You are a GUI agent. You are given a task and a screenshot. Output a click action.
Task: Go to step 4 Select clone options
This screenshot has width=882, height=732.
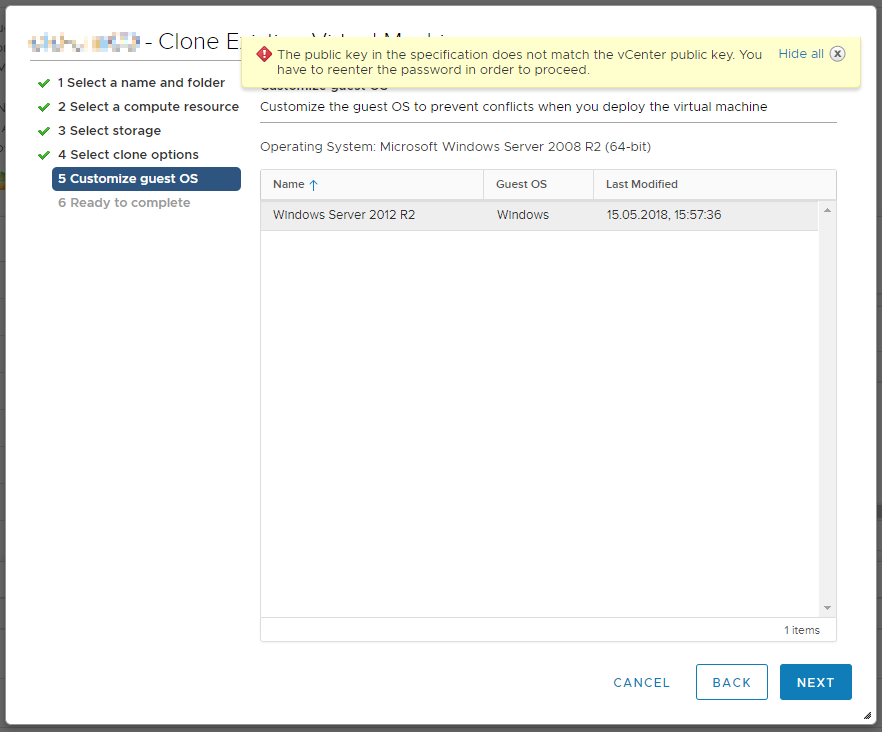point(128,155)
